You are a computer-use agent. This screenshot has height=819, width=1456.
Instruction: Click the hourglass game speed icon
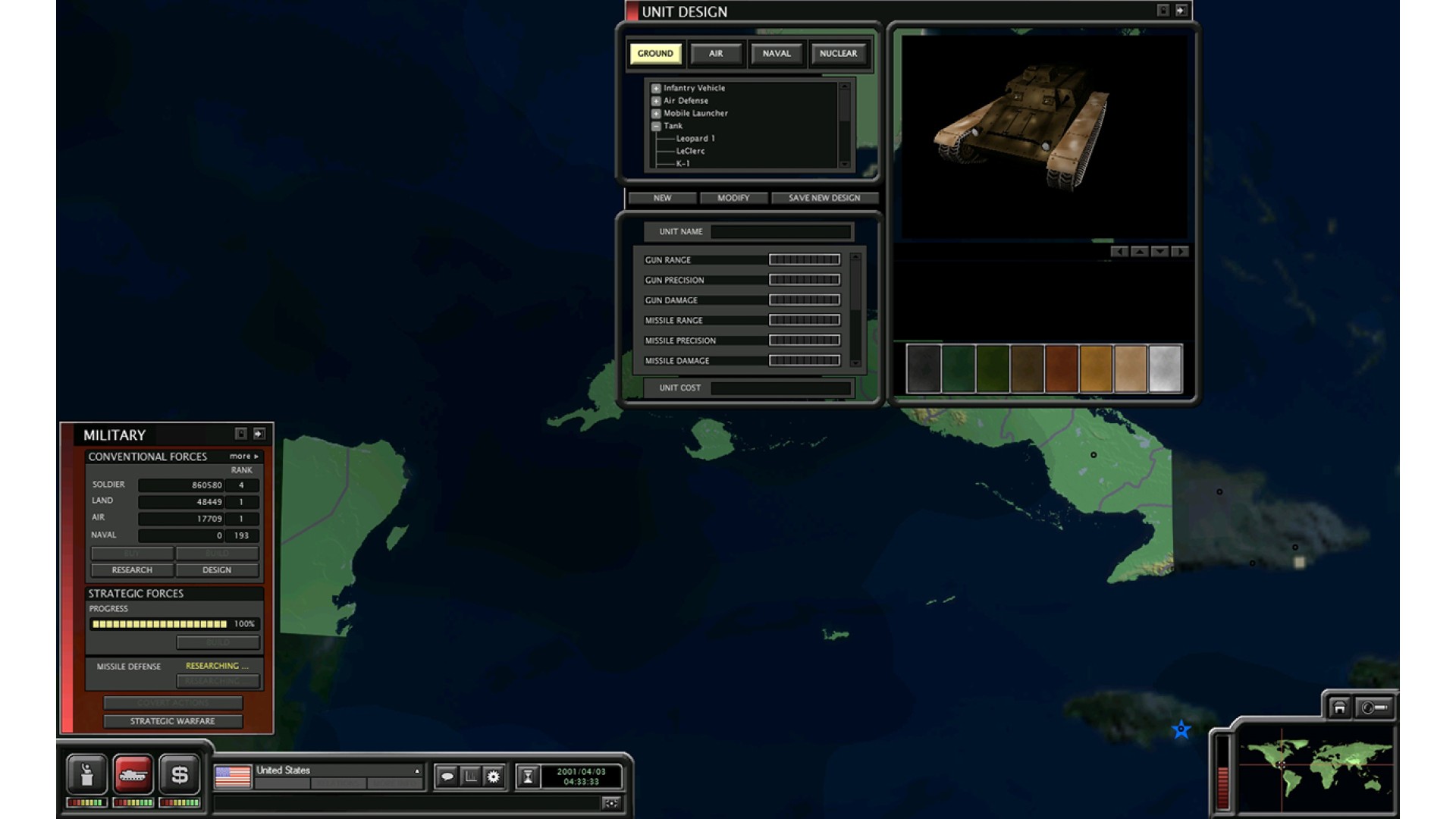(x=528, y=777)
